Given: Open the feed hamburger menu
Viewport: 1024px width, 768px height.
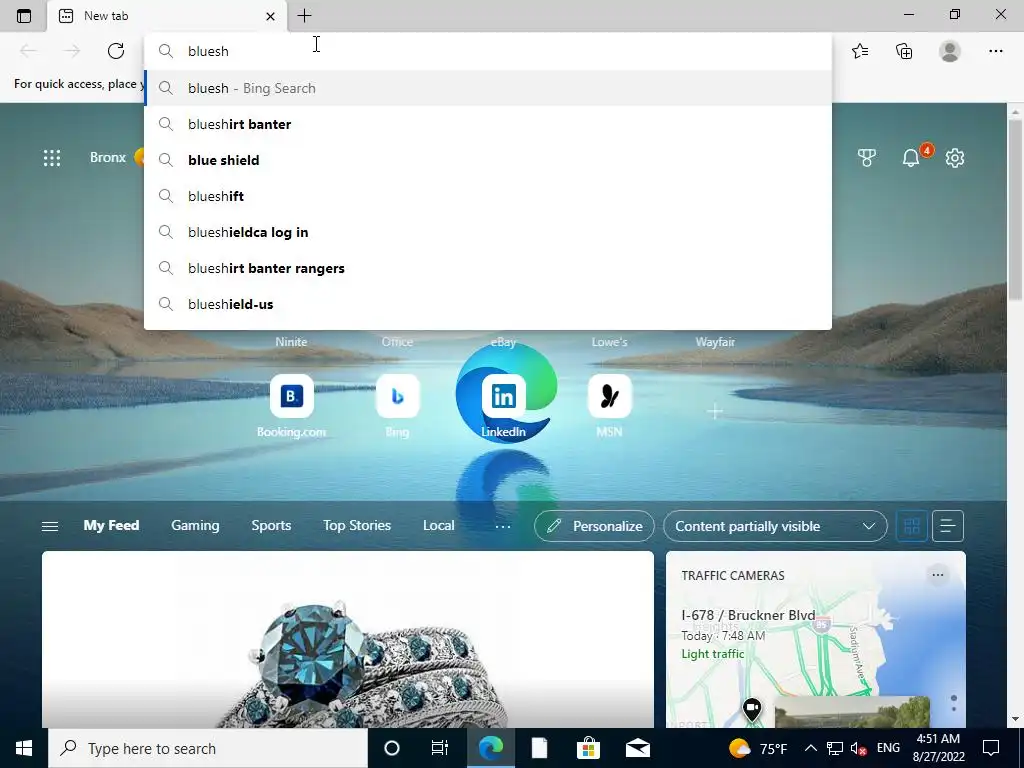Looking at the screenshot, I should coord(50,526).
